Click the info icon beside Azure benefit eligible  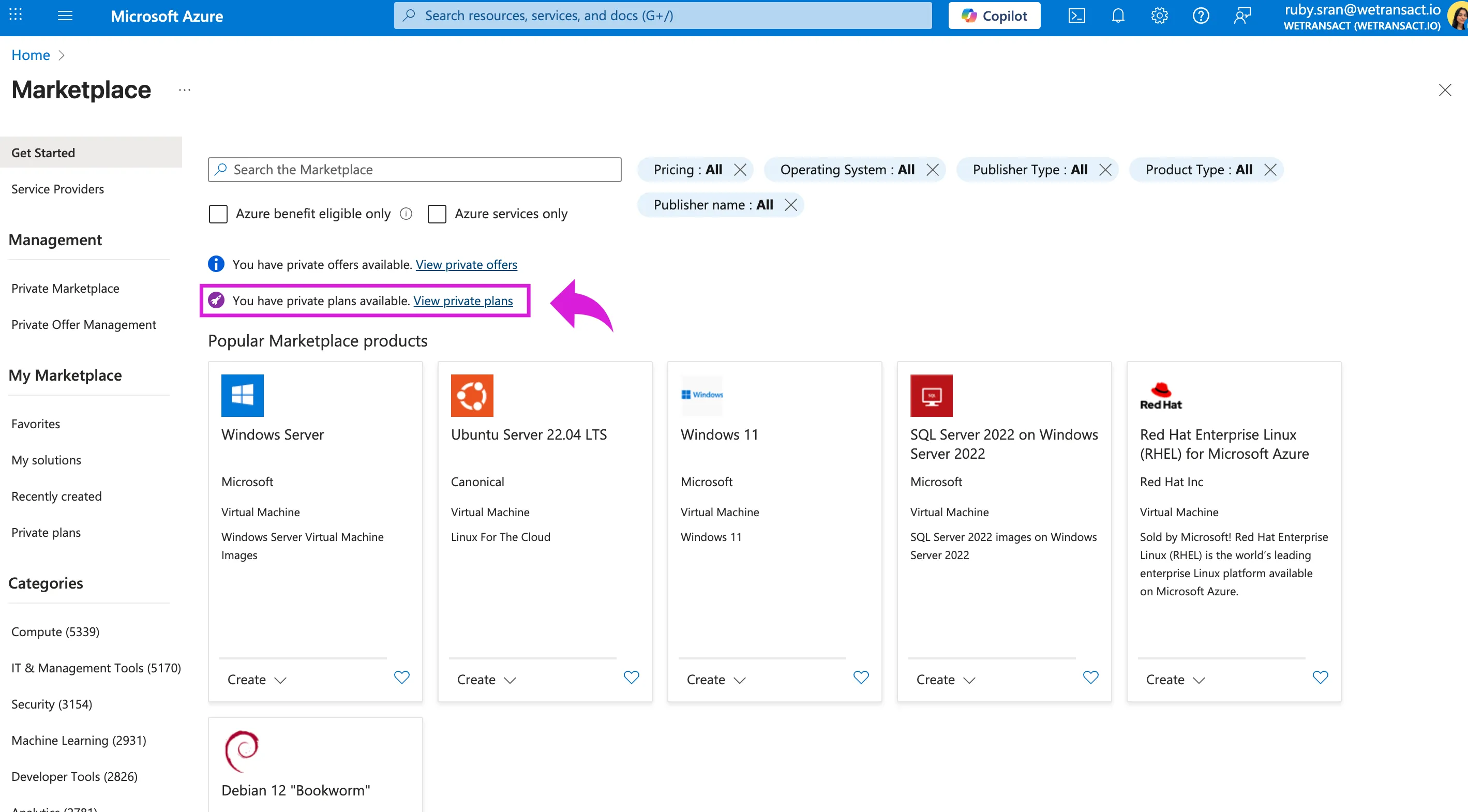coord(406,214)
